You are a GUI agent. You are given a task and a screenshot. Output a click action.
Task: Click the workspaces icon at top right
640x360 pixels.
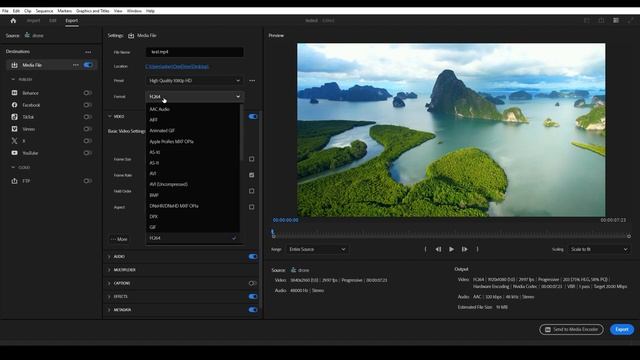587,20
